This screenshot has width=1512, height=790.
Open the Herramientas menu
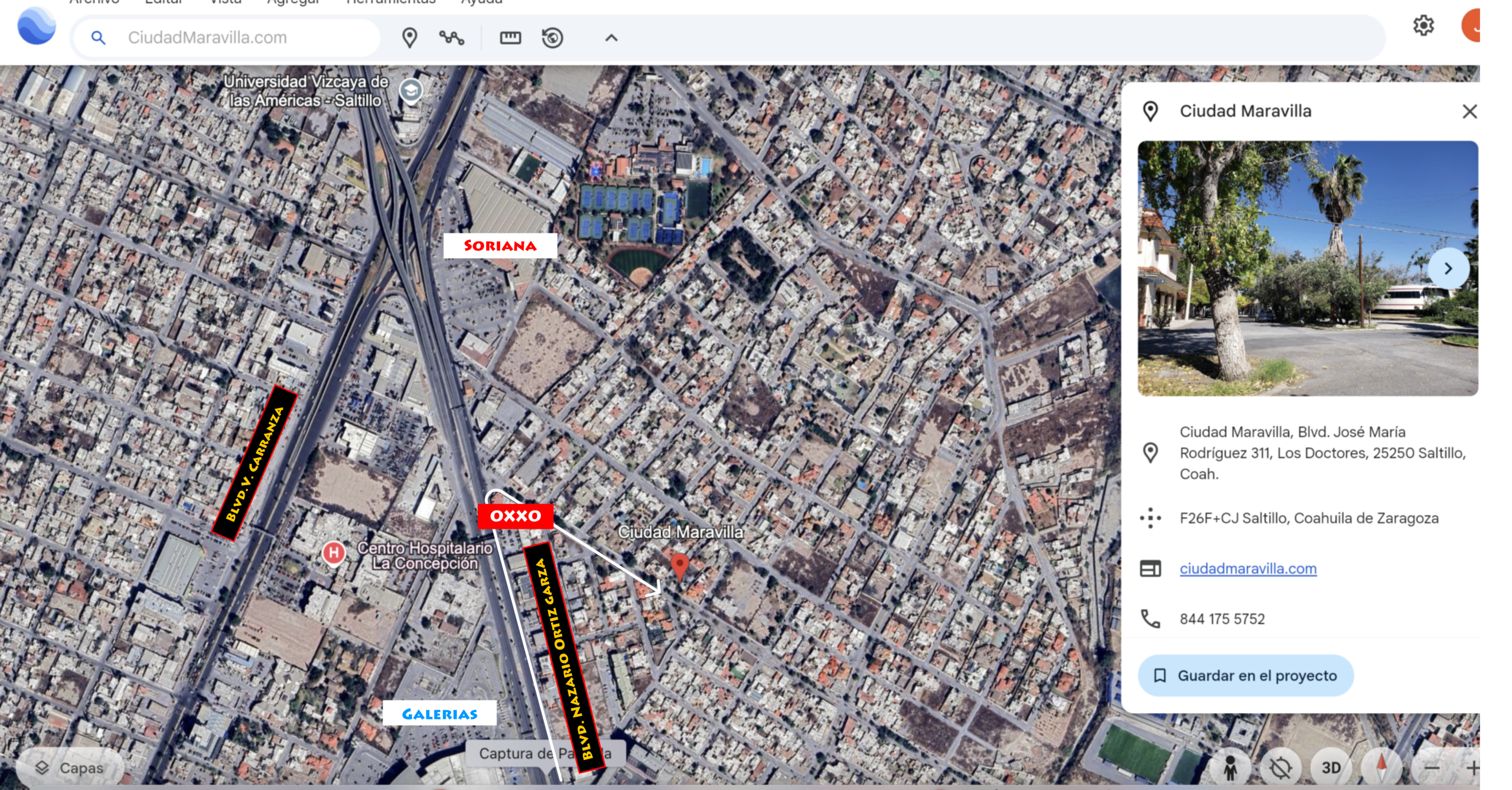tap(391, 2)
